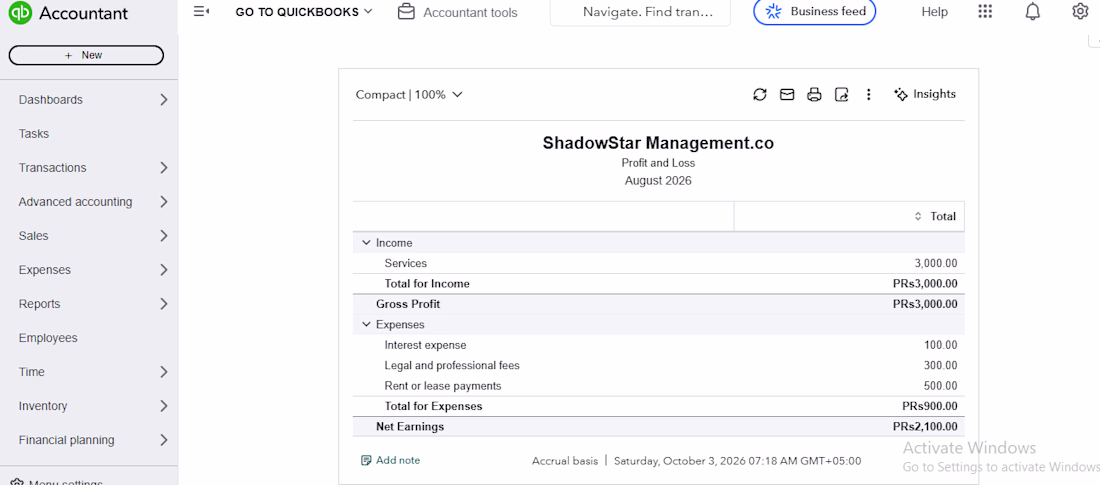Collapse the Income section
The width and height of the screenshot is (1100, 485).
click(365, 243)
